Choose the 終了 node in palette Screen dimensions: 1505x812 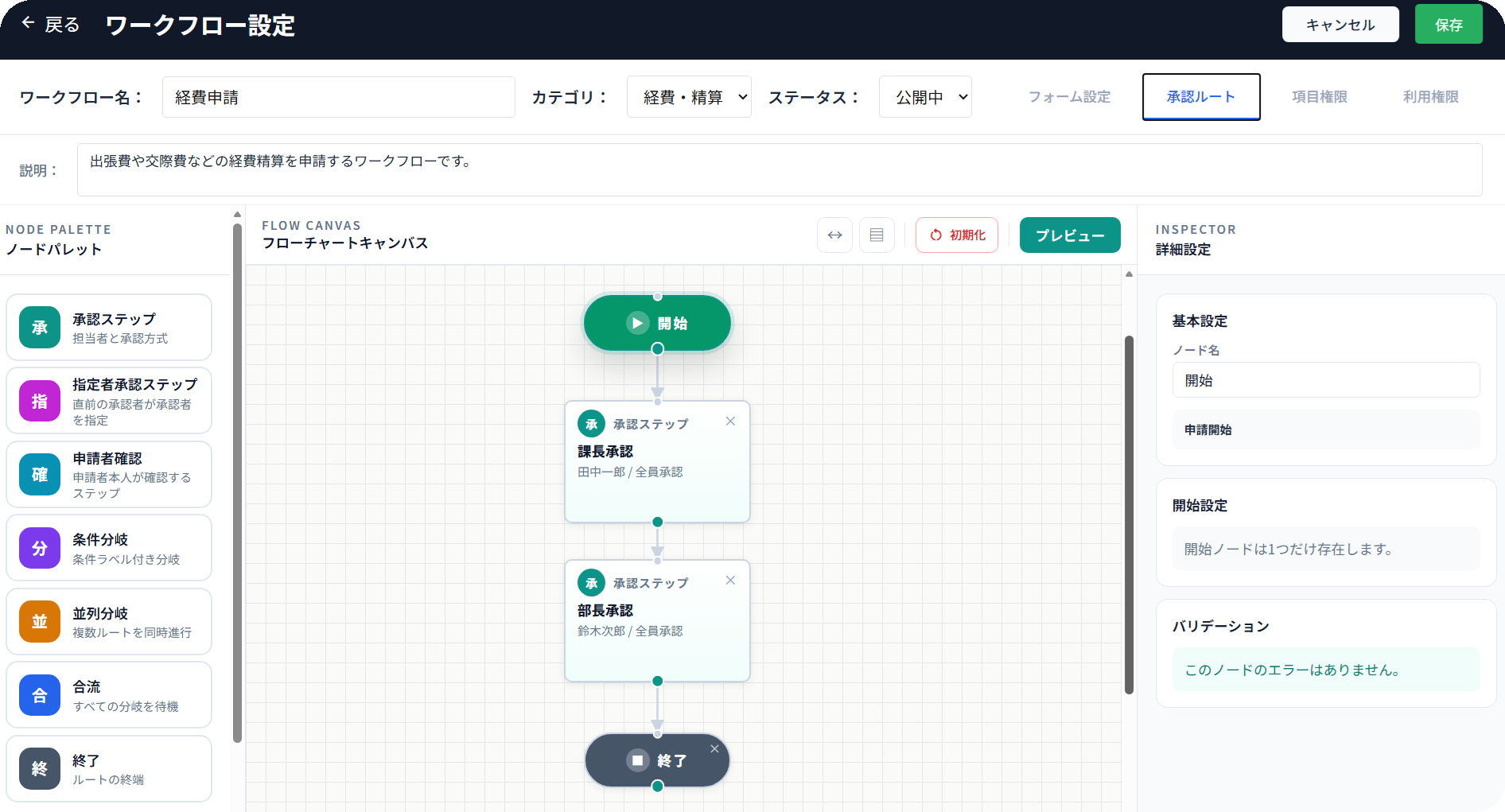[x=109, y=769]
